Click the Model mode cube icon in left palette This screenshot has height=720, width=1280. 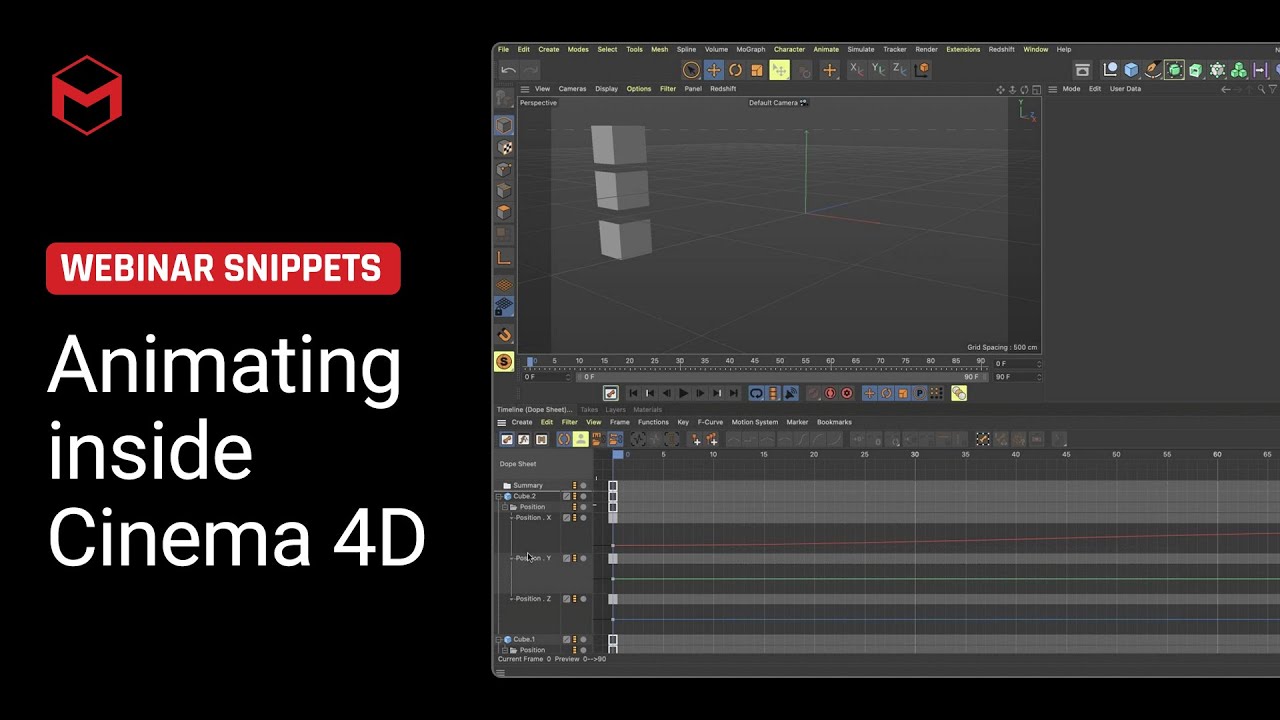coord(504,125)
